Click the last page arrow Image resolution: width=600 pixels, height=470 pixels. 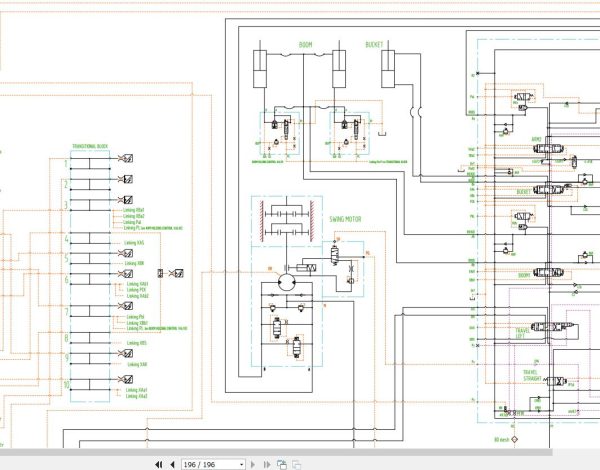[267, 465]
